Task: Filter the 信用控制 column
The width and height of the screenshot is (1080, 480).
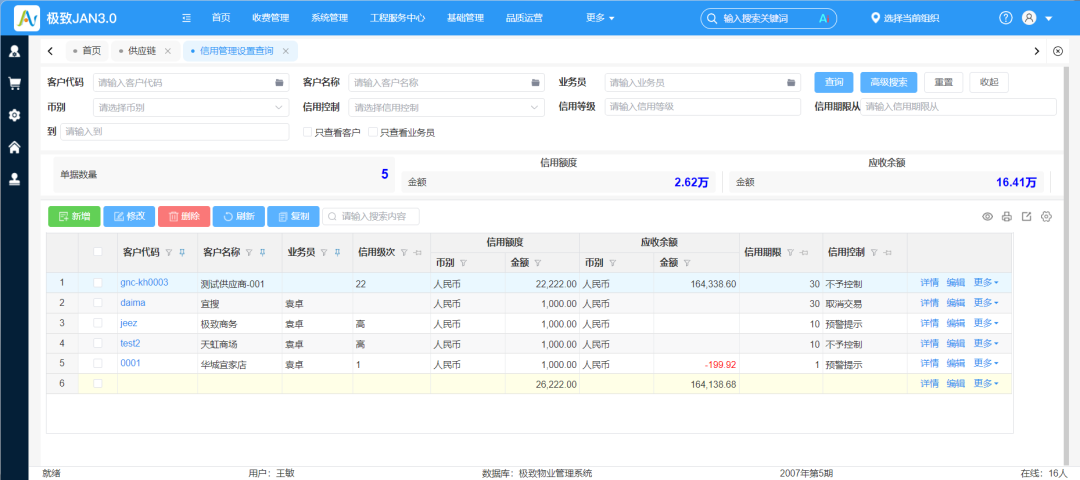Action: [x=874, y=253]
